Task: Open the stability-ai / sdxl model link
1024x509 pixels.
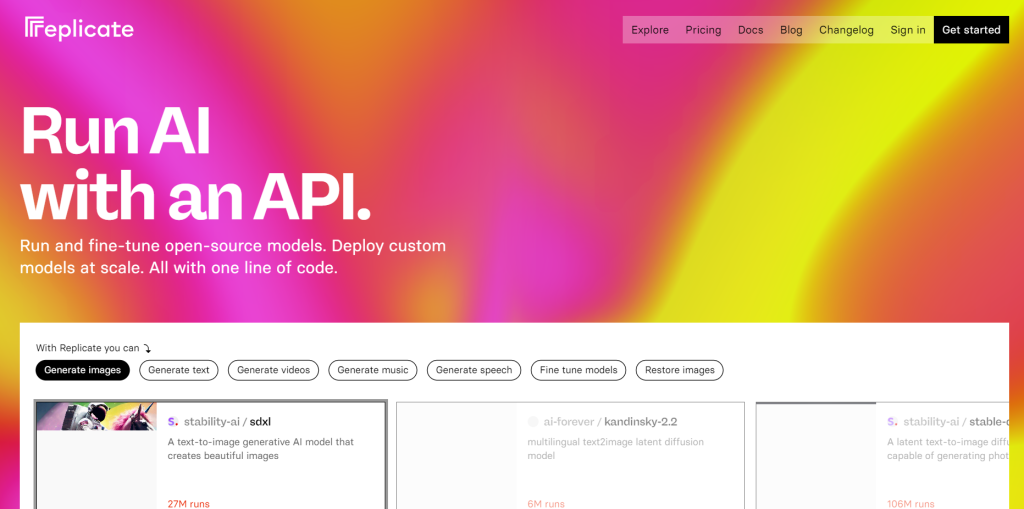Action: pyautogui.click(x=227, y=422)
